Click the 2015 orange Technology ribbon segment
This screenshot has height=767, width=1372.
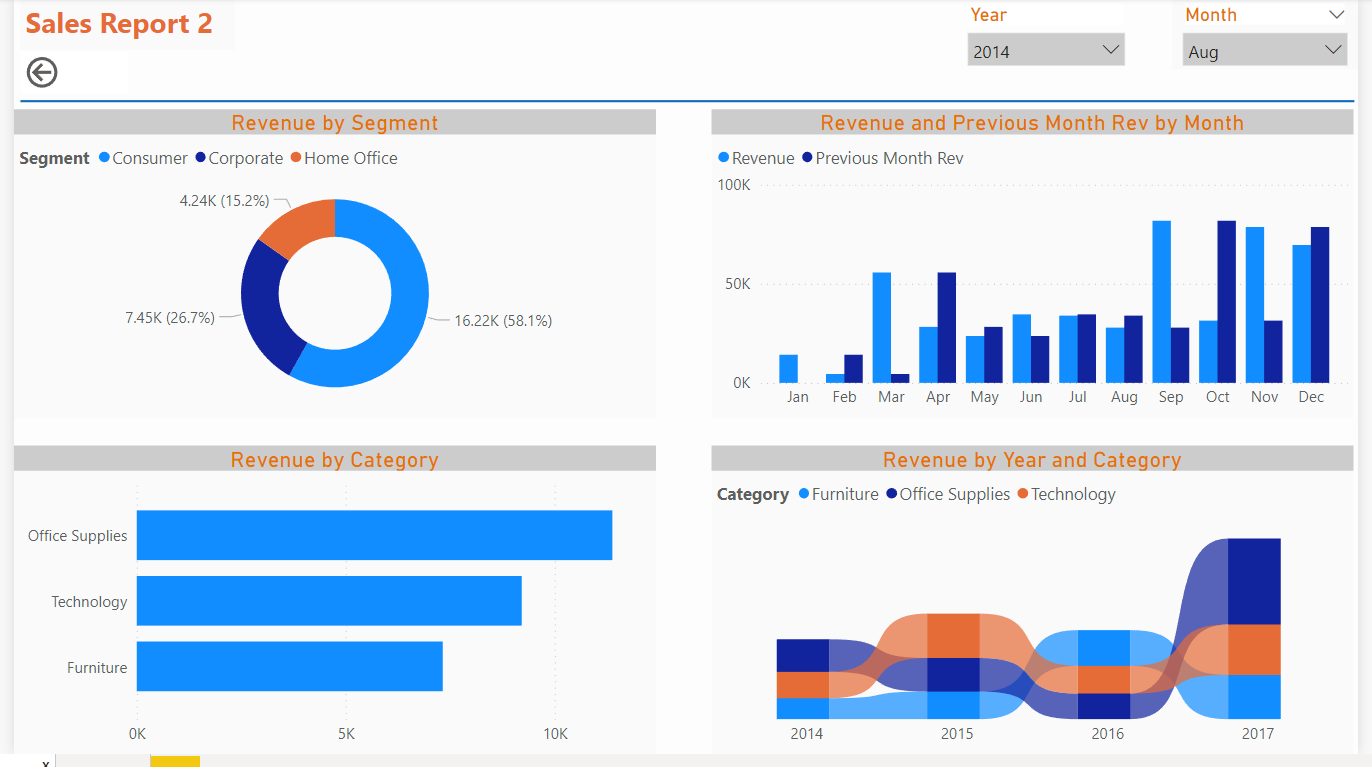point(953,635)
